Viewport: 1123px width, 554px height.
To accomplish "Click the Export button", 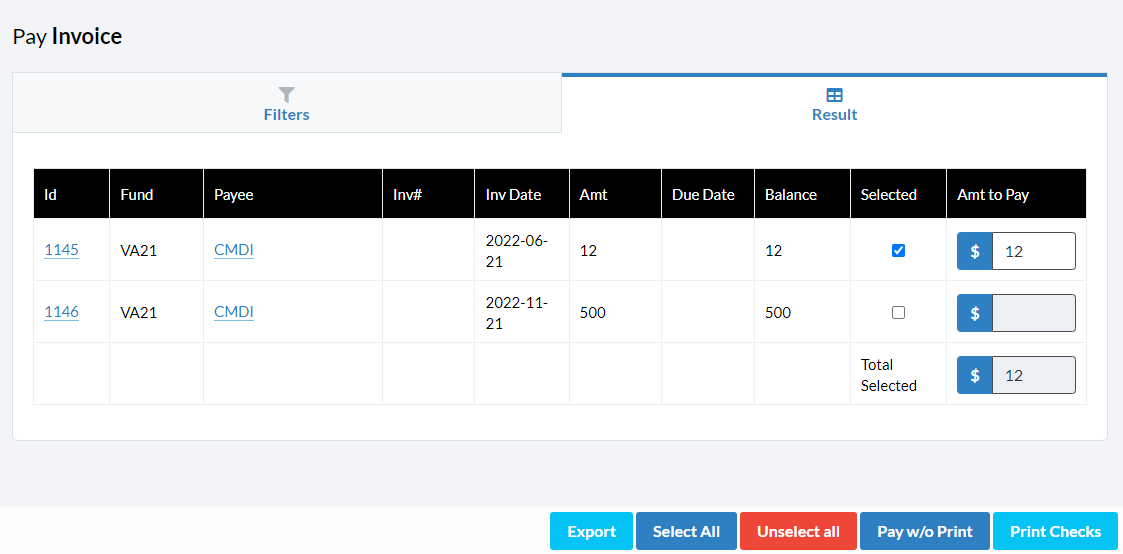I will coord(592,531).
